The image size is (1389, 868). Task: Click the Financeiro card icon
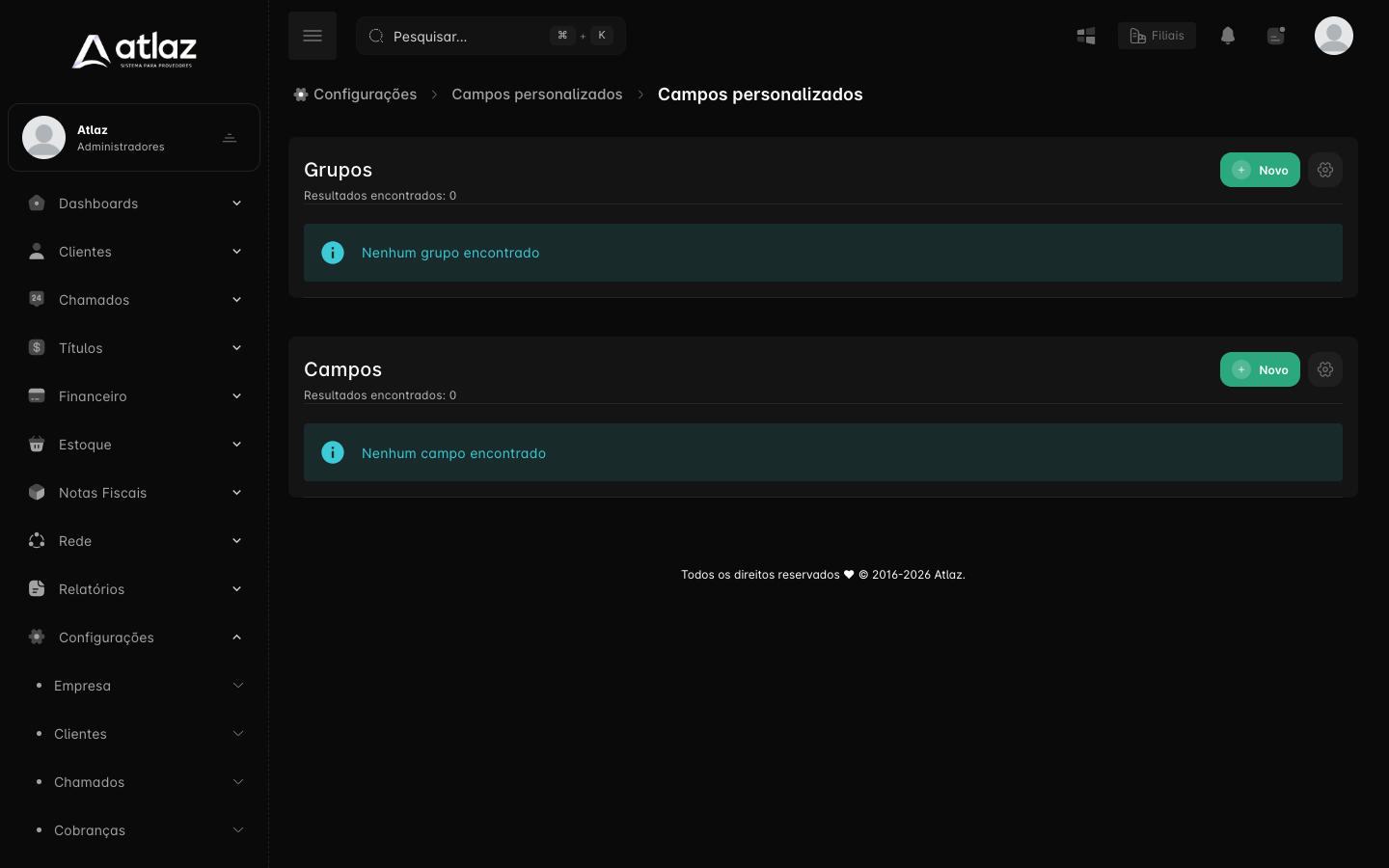37,395
